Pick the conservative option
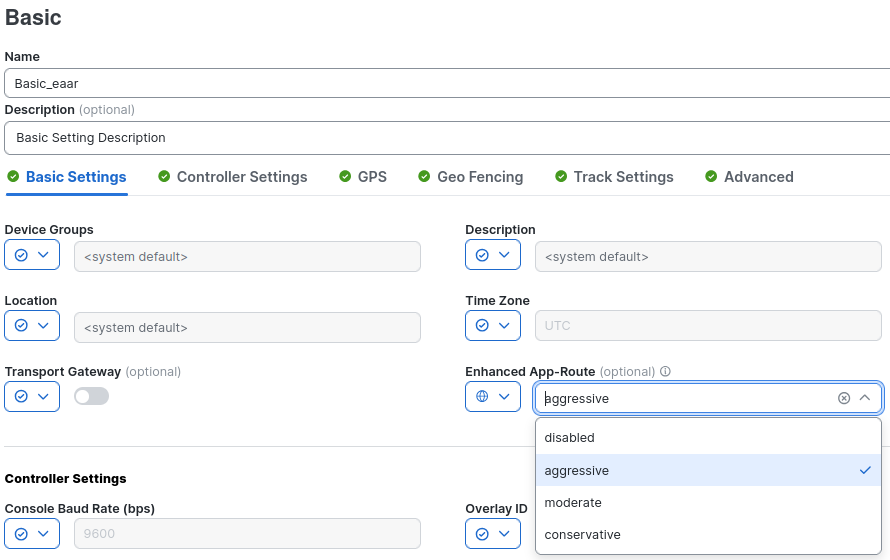Screen dimensions: 890x560 coord(582,535)
